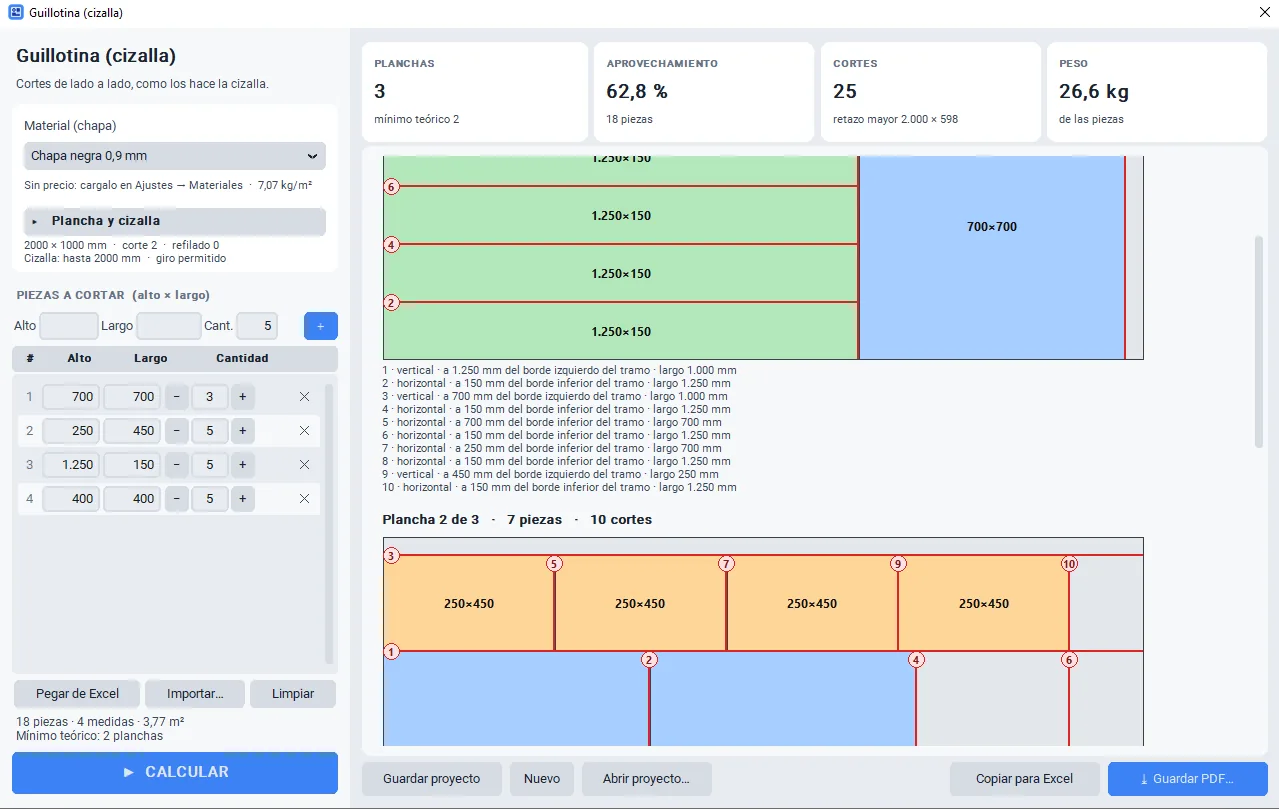Click Guardar PDF... button

pos(1187,779)
